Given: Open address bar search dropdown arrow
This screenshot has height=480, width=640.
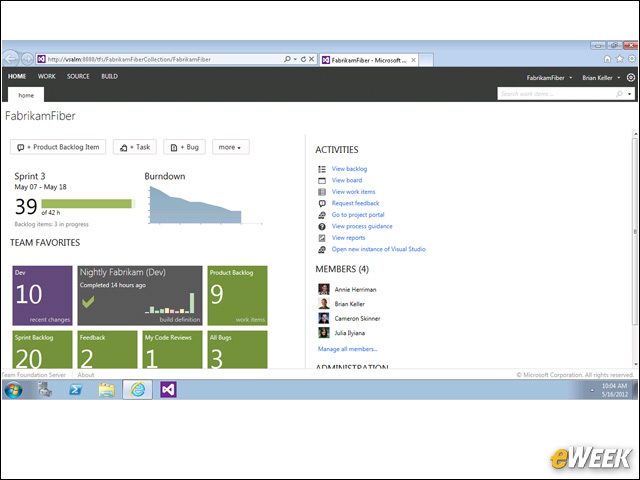Looking at the screenshot, I should click(x=295, y=59).
